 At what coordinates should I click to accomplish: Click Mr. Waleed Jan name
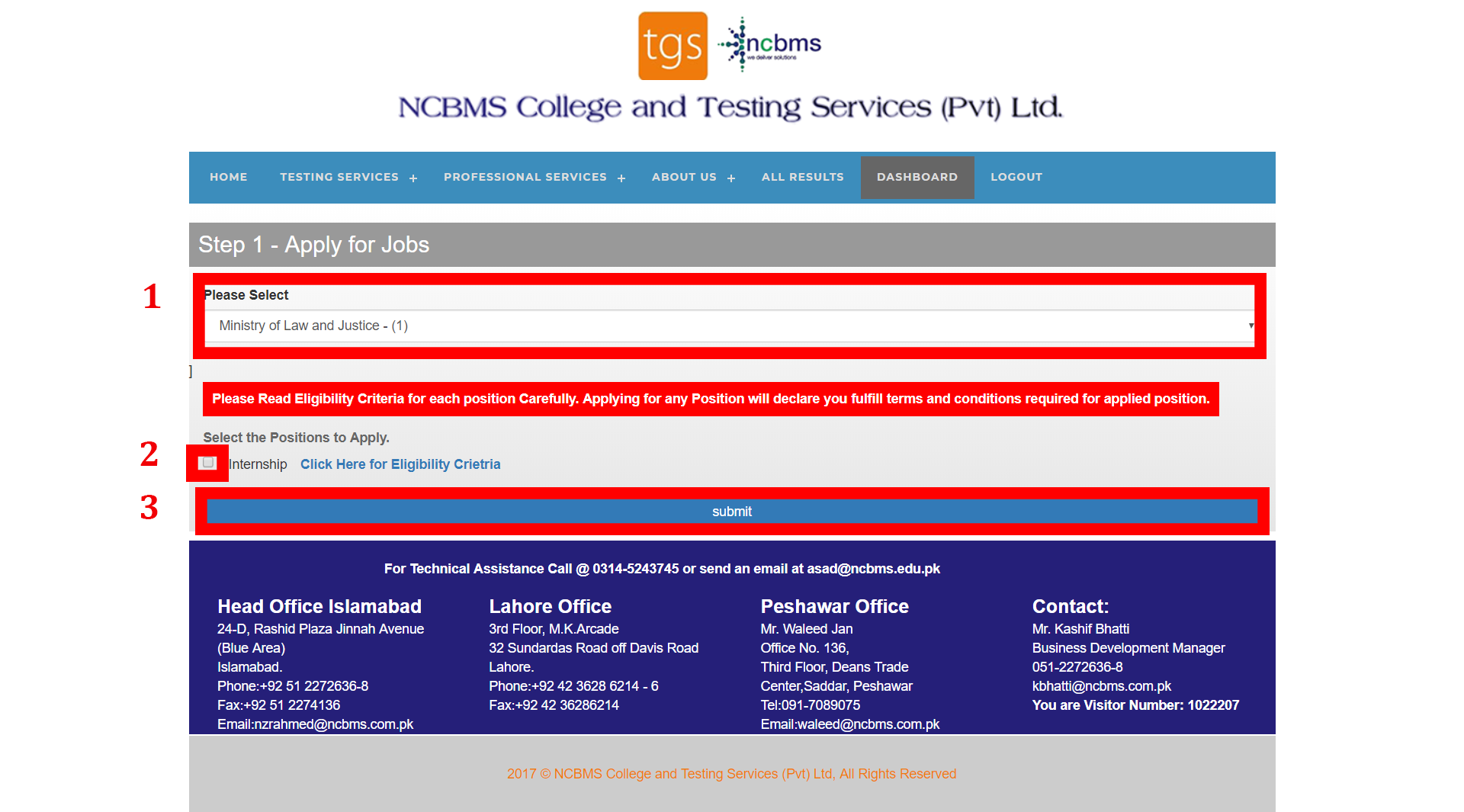pos(807,629)
